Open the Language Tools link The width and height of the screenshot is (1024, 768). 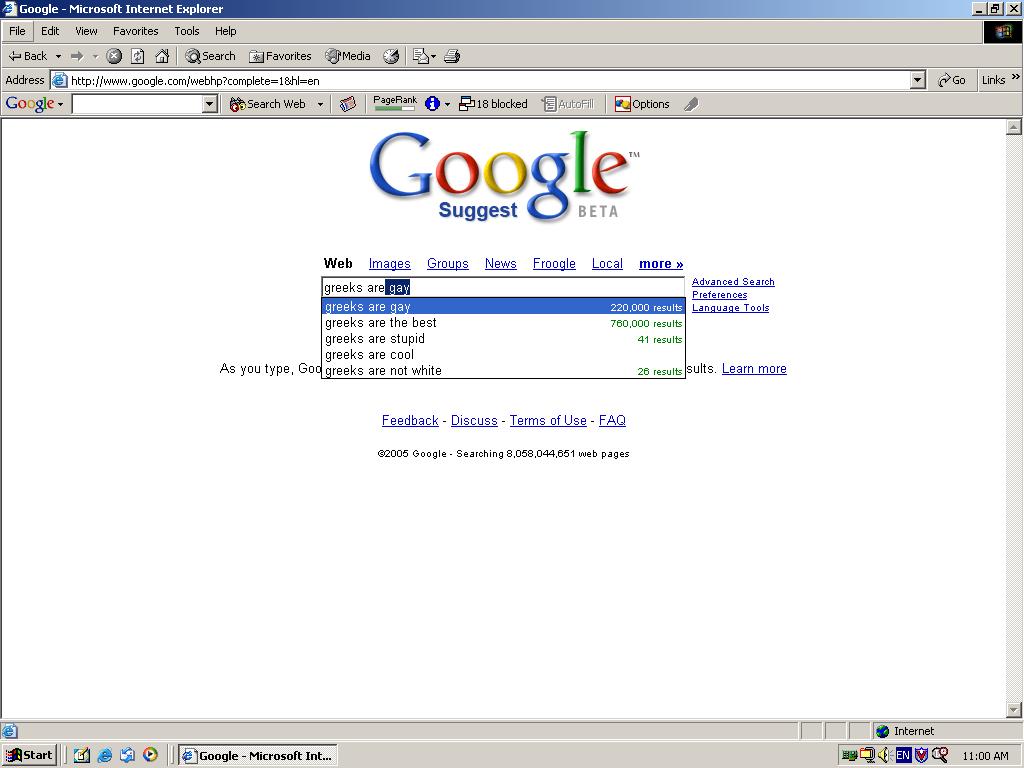(x=730, y=308)
